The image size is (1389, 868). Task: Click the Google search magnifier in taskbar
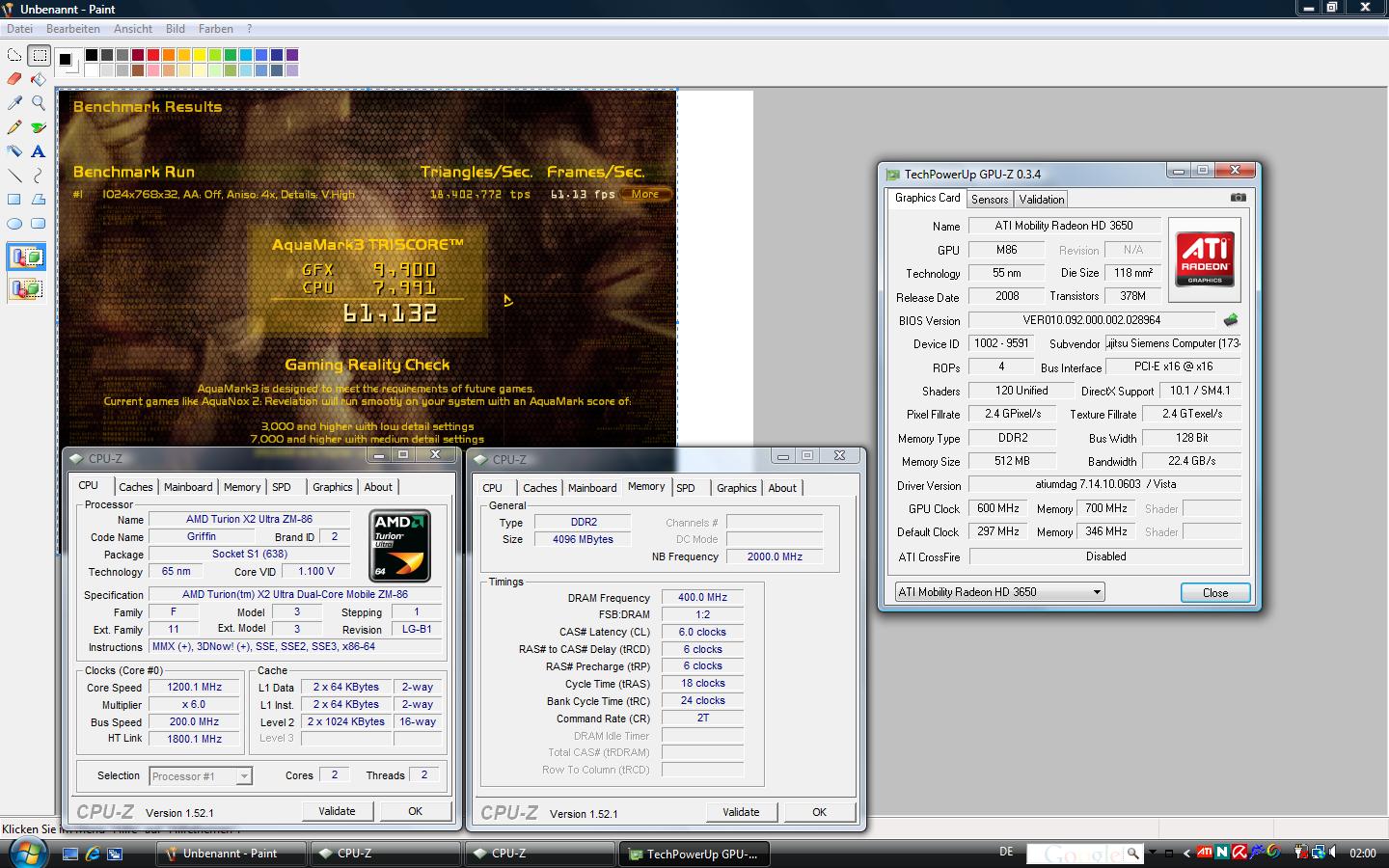click(1133, 853)
